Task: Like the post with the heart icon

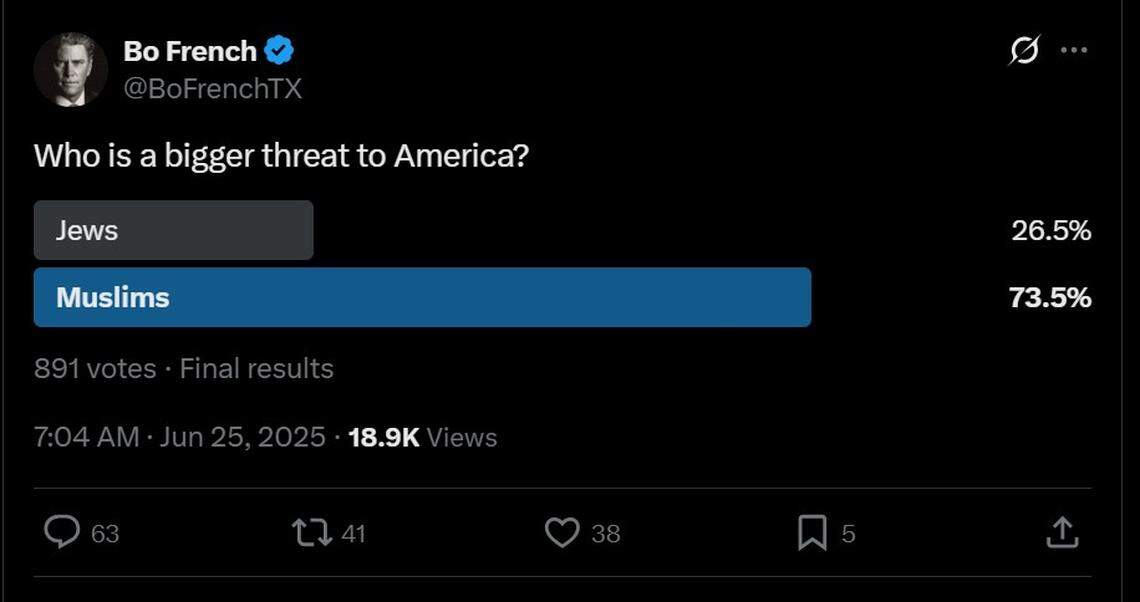Action: (562, 533)
